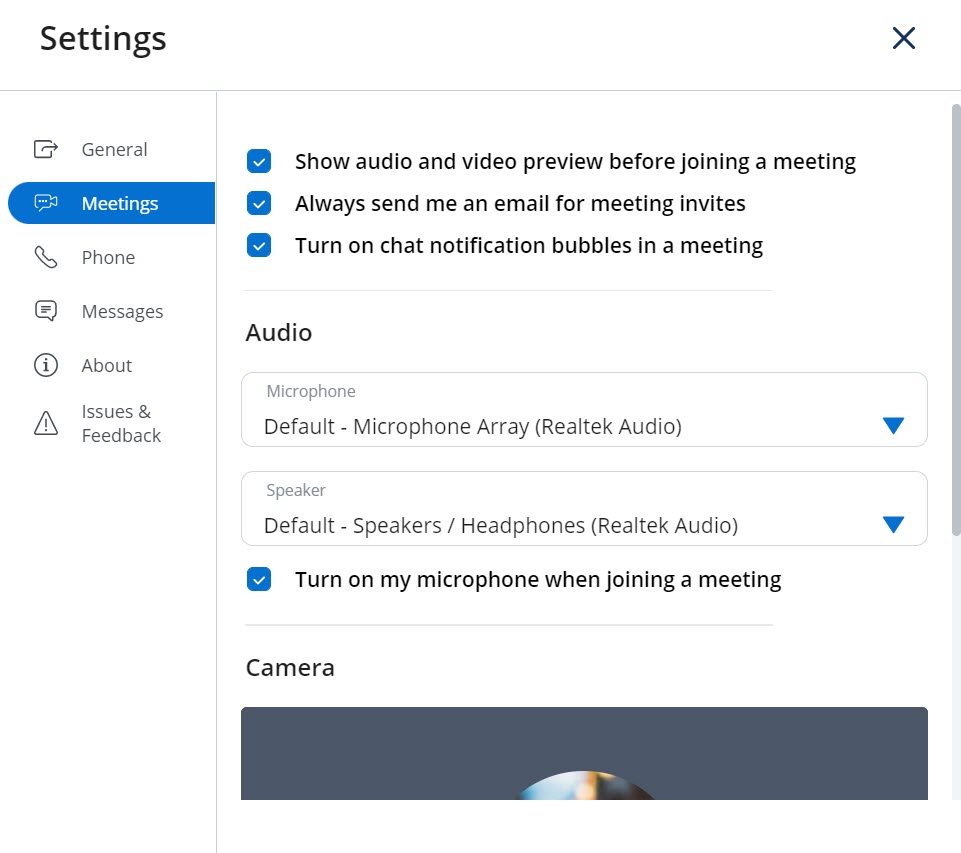
Task: Click the Messages speech bubble icon
Action: click(46, 311)
